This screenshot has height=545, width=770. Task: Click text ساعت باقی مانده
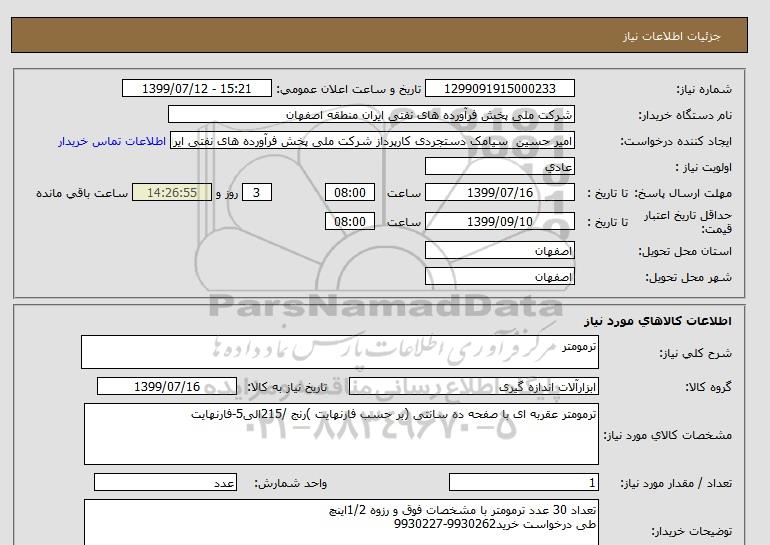(82, 193)
